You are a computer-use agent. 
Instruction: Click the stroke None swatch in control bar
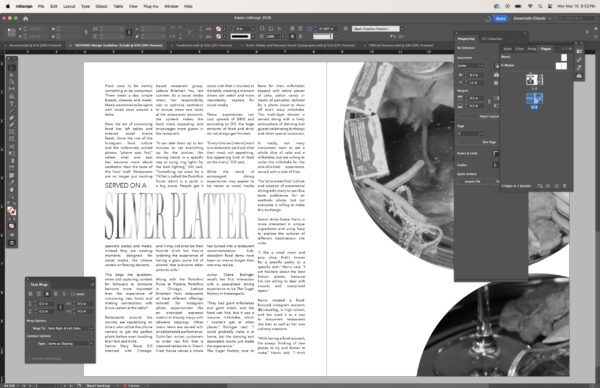point(218,37)
